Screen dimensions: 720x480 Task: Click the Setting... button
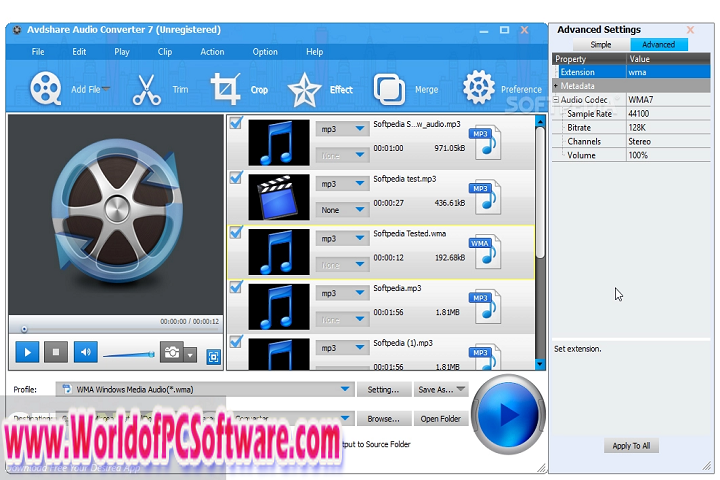pyautogui.click(x=383, y=390)
